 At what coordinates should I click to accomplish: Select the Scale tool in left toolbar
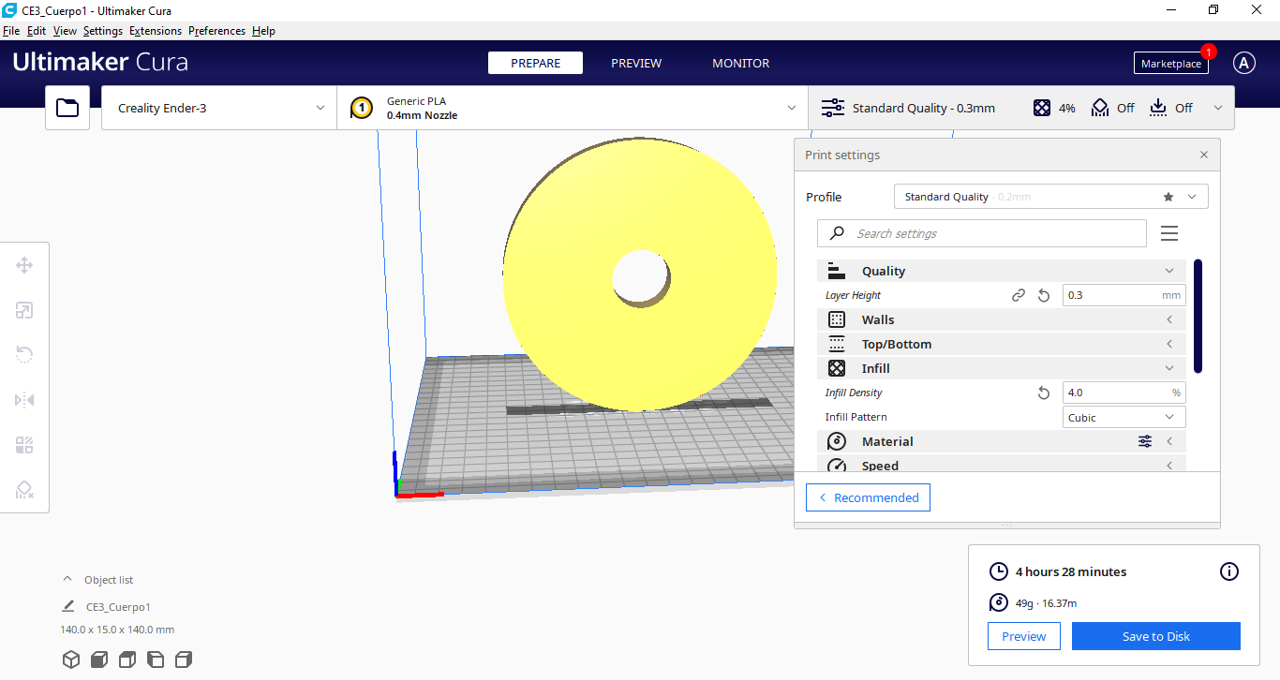coord(25,310)
